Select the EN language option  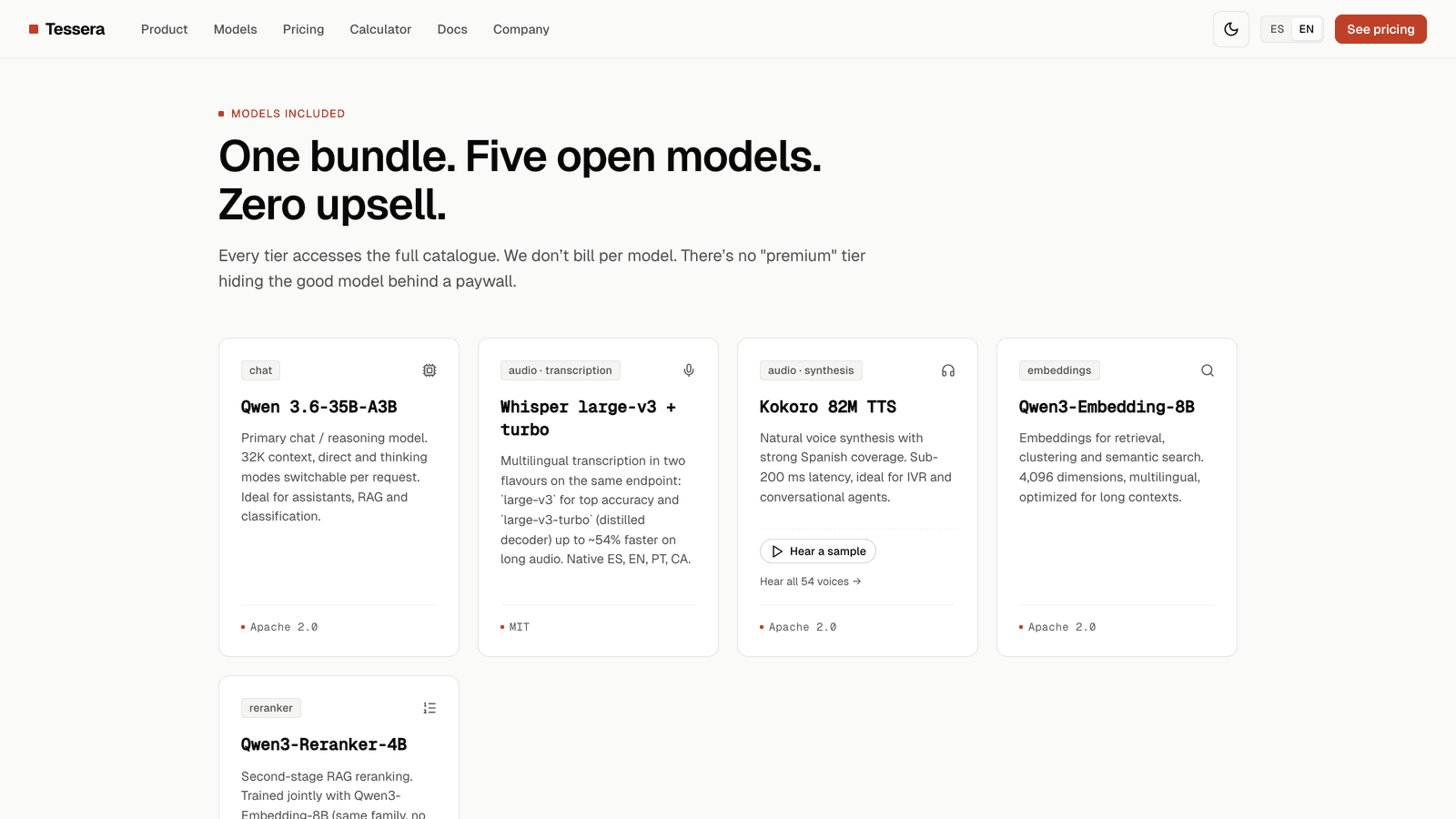(1306, 29)
